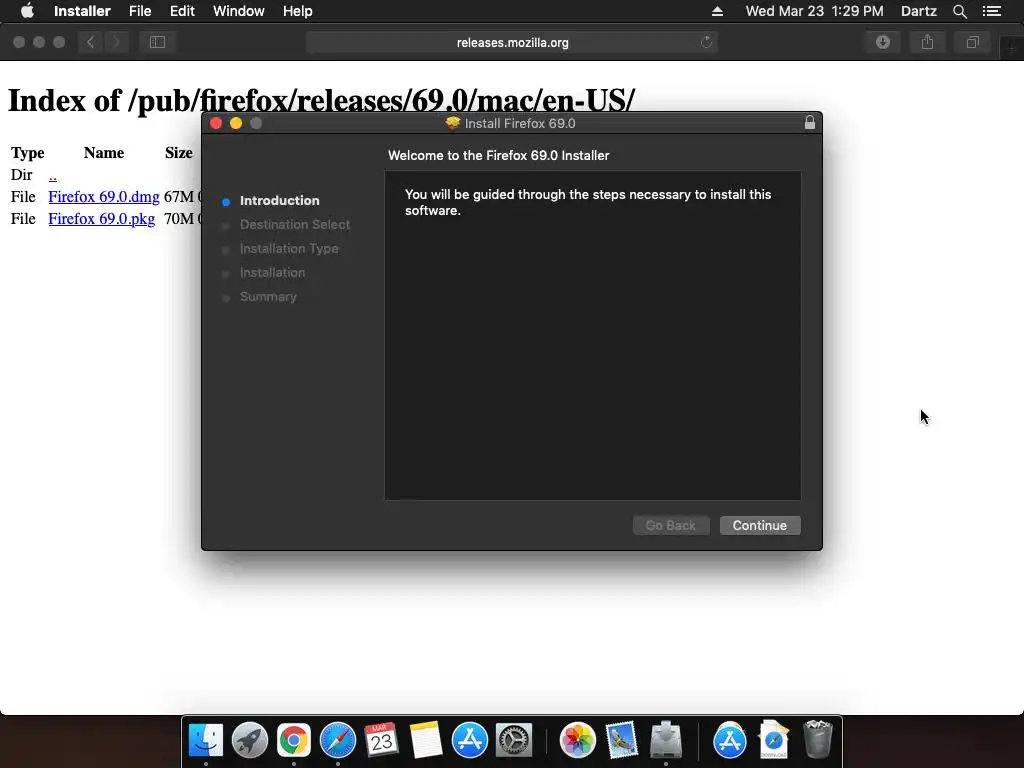This screenshot has height=768, width=1024.
Task: Open Photos icon in Dock
Action: tap(577, 741)
